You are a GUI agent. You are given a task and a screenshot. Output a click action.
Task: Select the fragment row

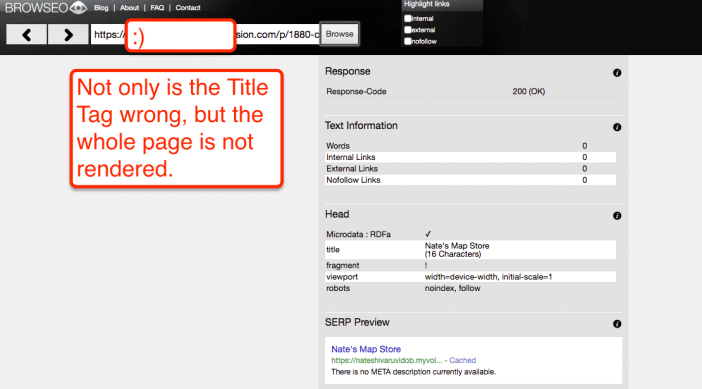click(471, 265)
